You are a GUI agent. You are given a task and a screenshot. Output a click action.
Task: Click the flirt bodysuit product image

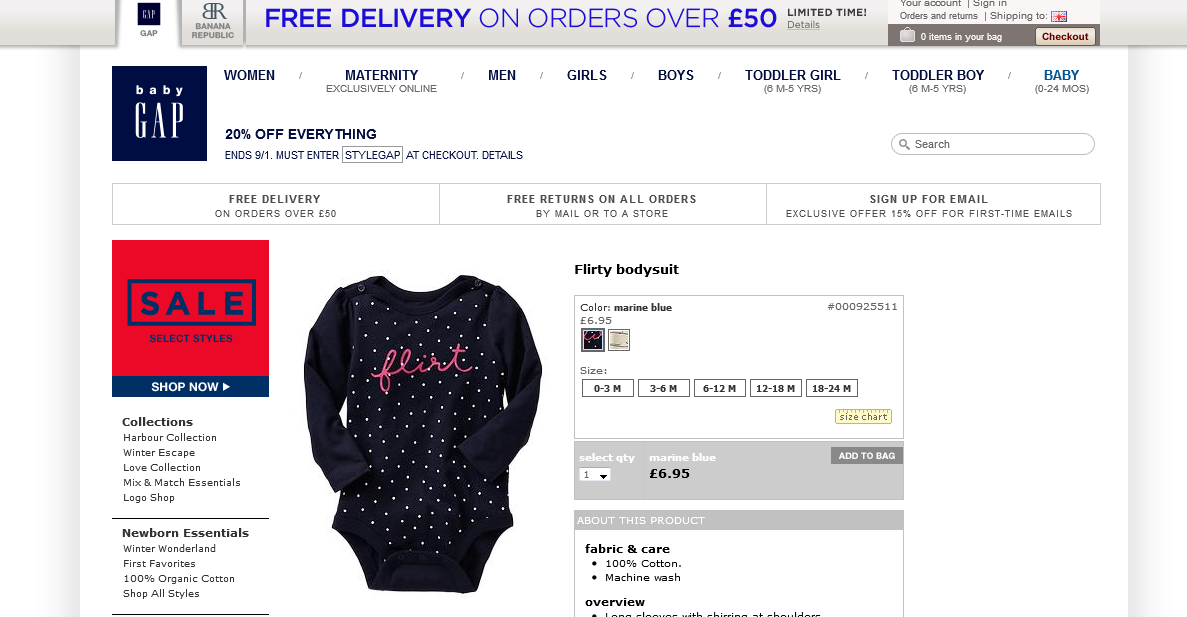point(423,433)
